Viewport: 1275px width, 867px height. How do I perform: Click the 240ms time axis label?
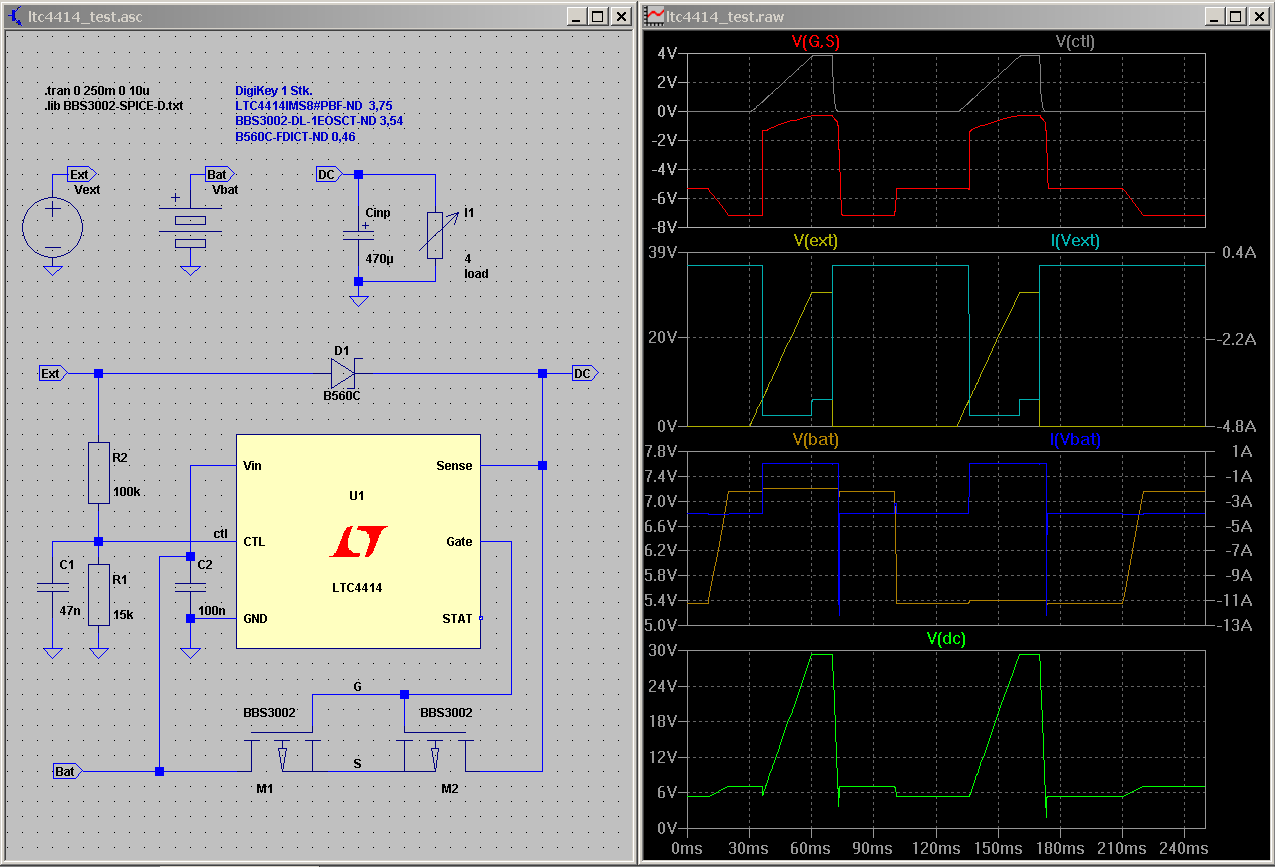click(1185, 848)
